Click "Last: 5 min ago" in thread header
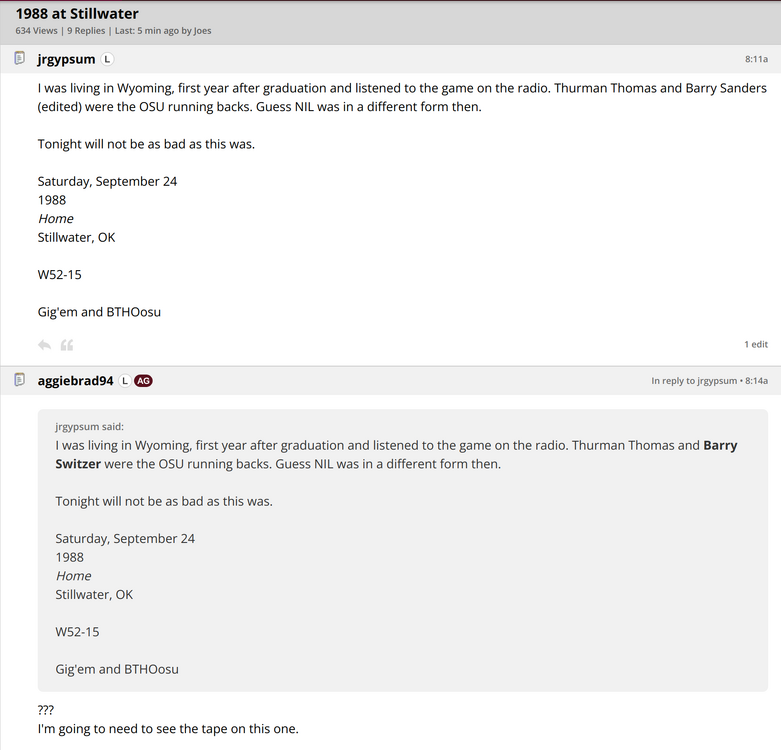 click(x=147, y=31)
